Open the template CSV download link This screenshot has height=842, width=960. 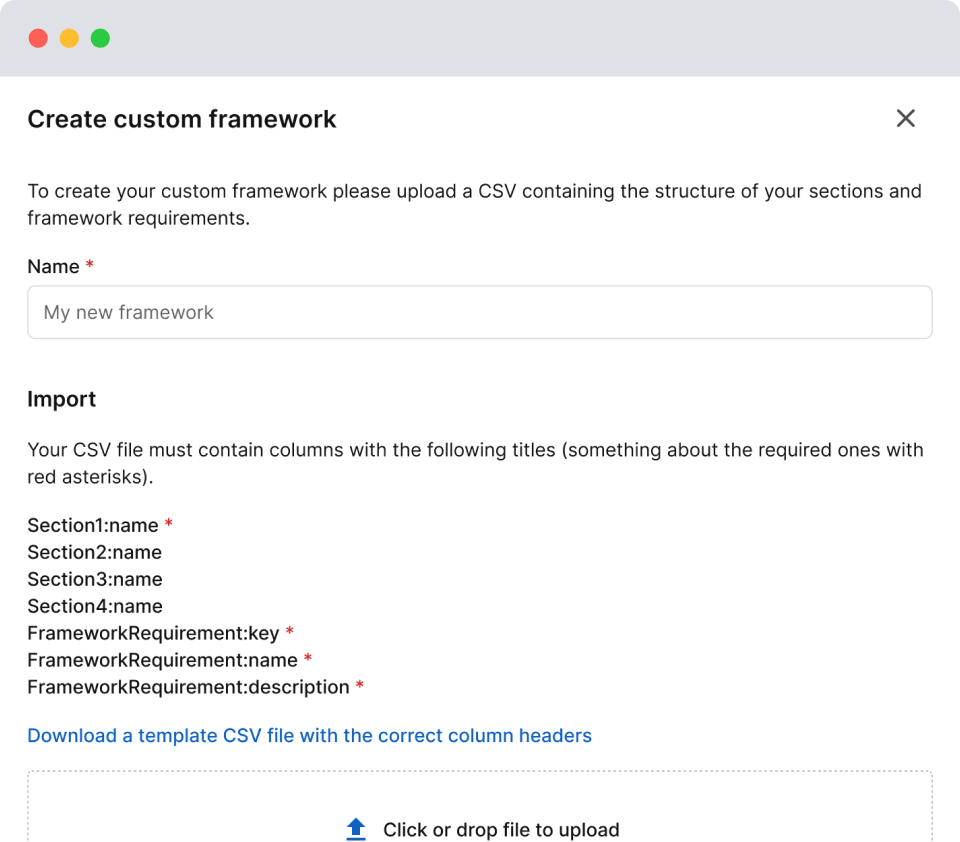point(309,736)
